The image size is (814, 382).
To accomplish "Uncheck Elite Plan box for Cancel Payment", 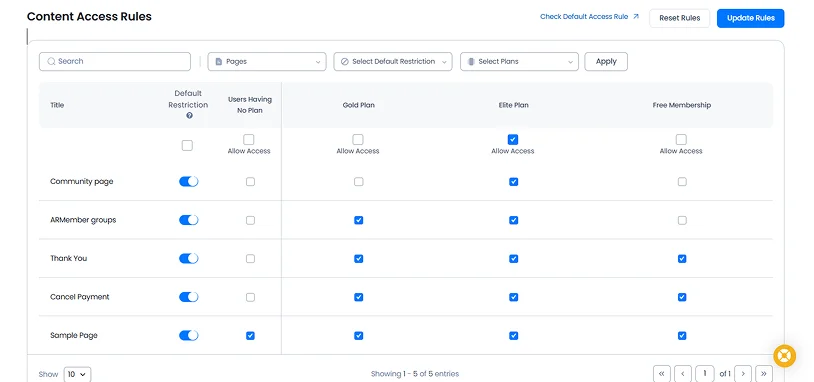I will tap(513, 297).
